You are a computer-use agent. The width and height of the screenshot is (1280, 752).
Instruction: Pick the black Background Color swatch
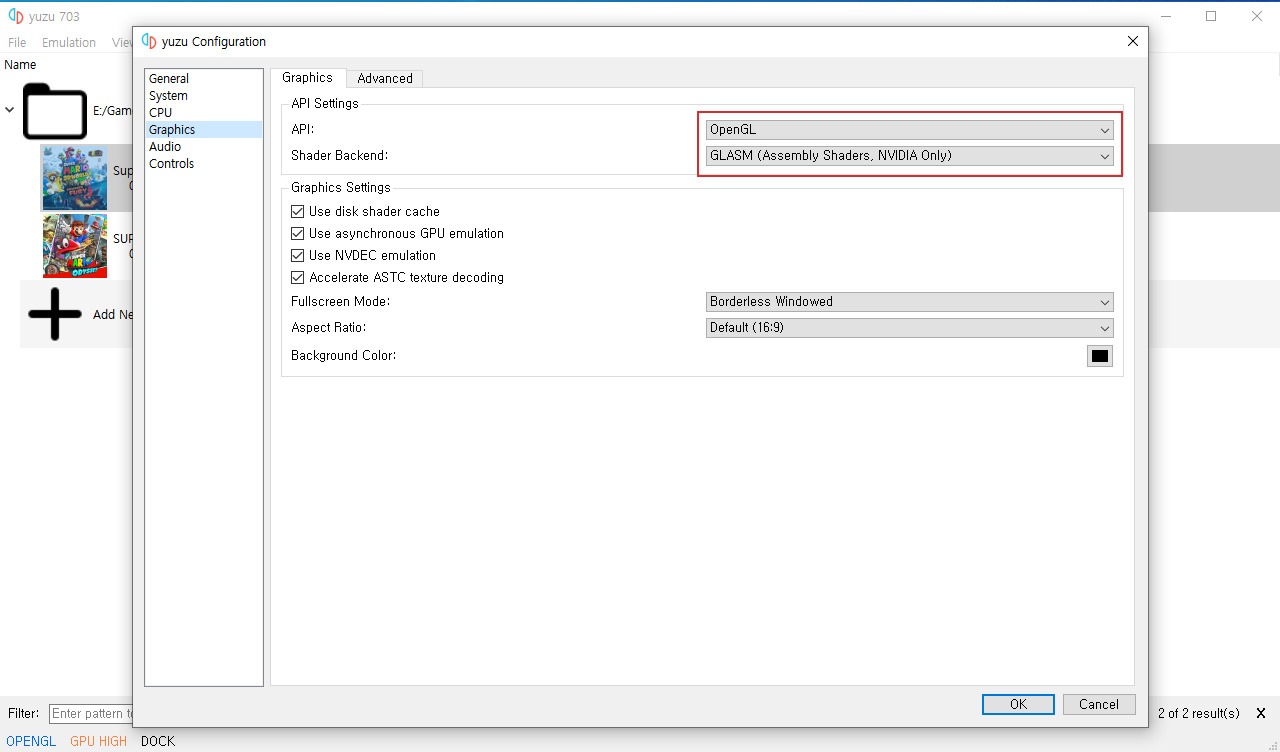click(1100, 356)
